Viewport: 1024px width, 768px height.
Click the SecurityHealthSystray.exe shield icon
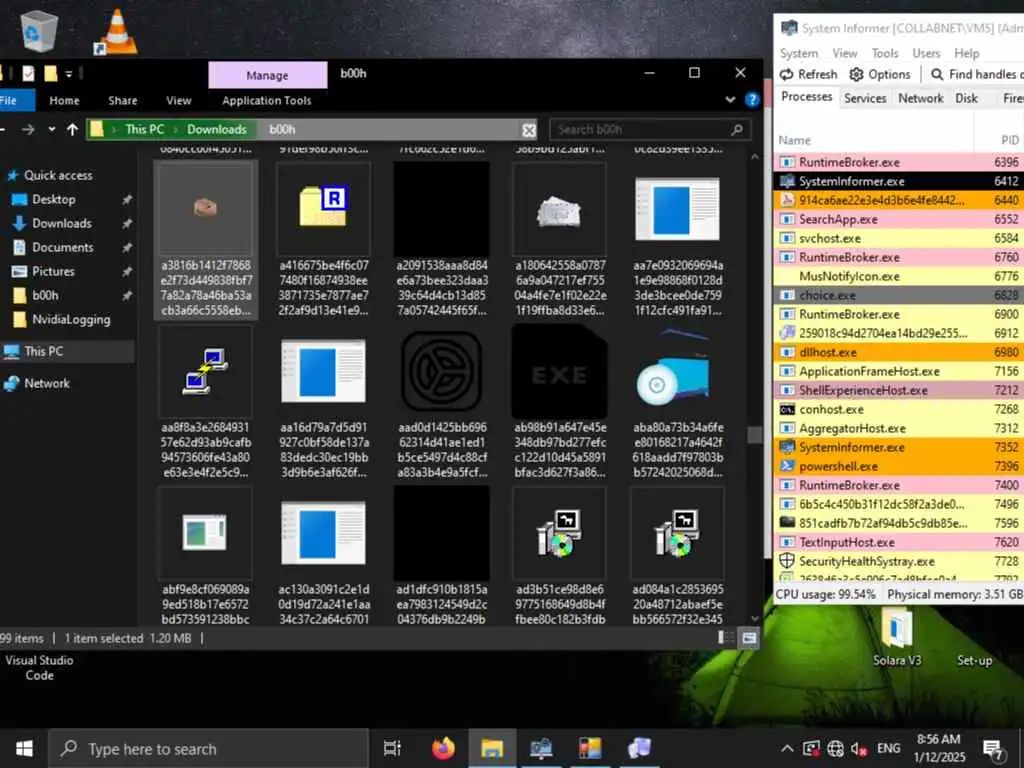click(787, 561)
